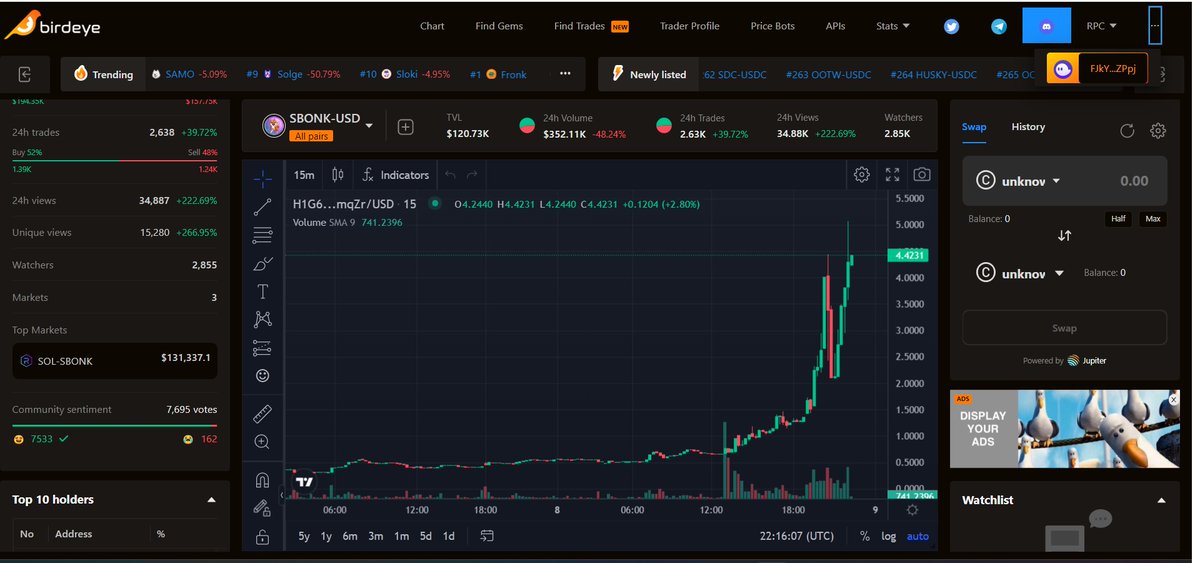Open the SOL-SBONK top market
1200x563 pixels.
[114, 359]
